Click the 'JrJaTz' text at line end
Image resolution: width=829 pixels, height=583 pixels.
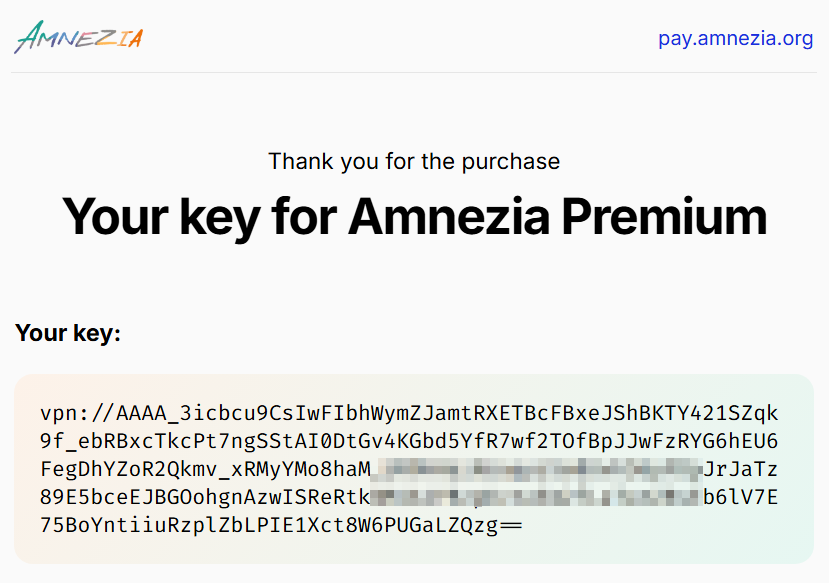click(741, 469)
